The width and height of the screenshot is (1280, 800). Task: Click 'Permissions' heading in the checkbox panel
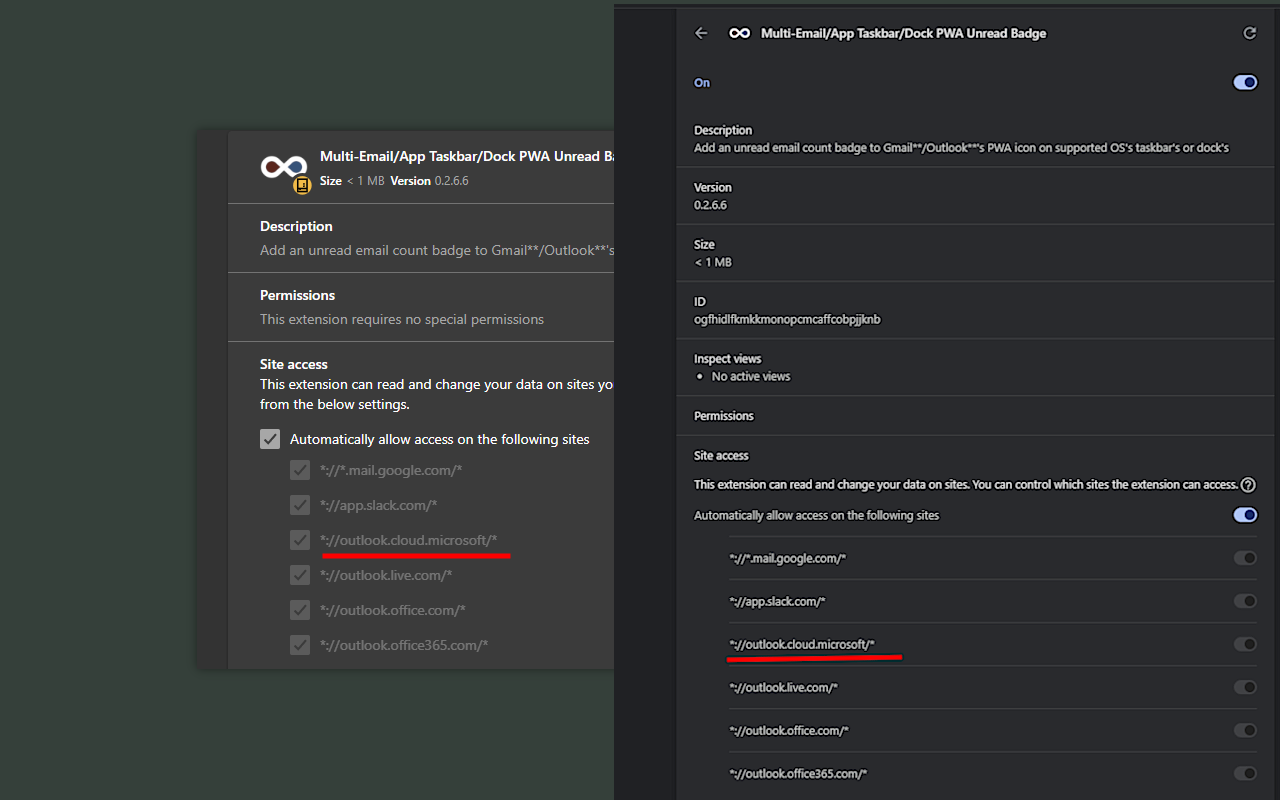coord(297,295)
